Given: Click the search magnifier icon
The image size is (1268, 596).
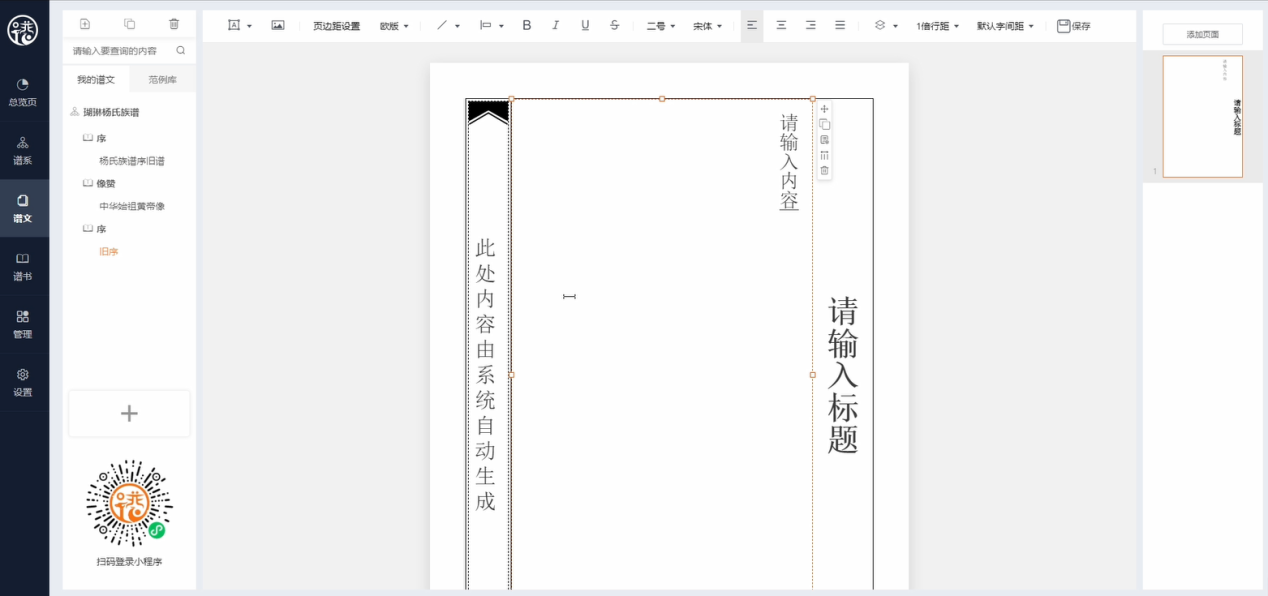Looking at the screenshot, I should (x=181, y=50).
